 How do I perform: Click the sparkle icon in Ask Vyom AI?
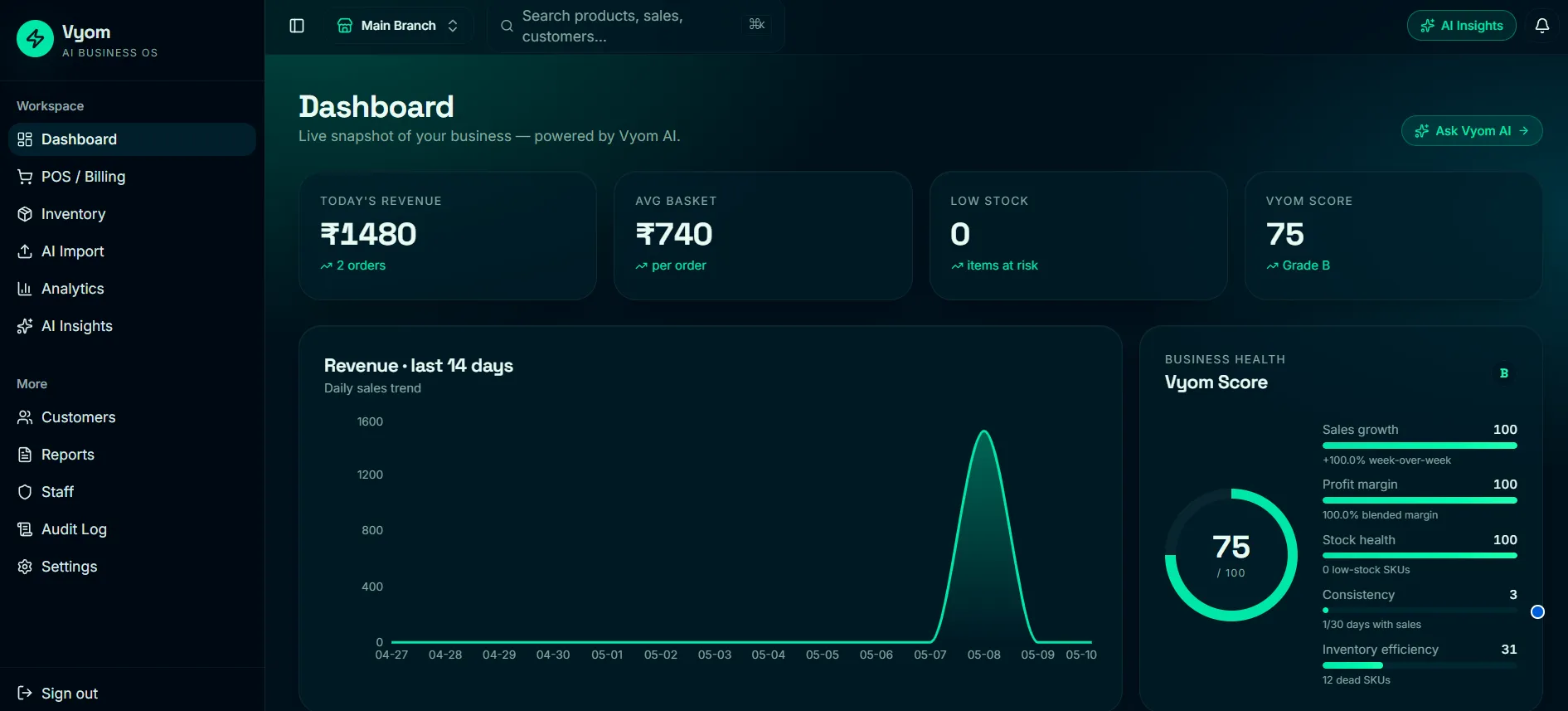[x=1422, y=131]
